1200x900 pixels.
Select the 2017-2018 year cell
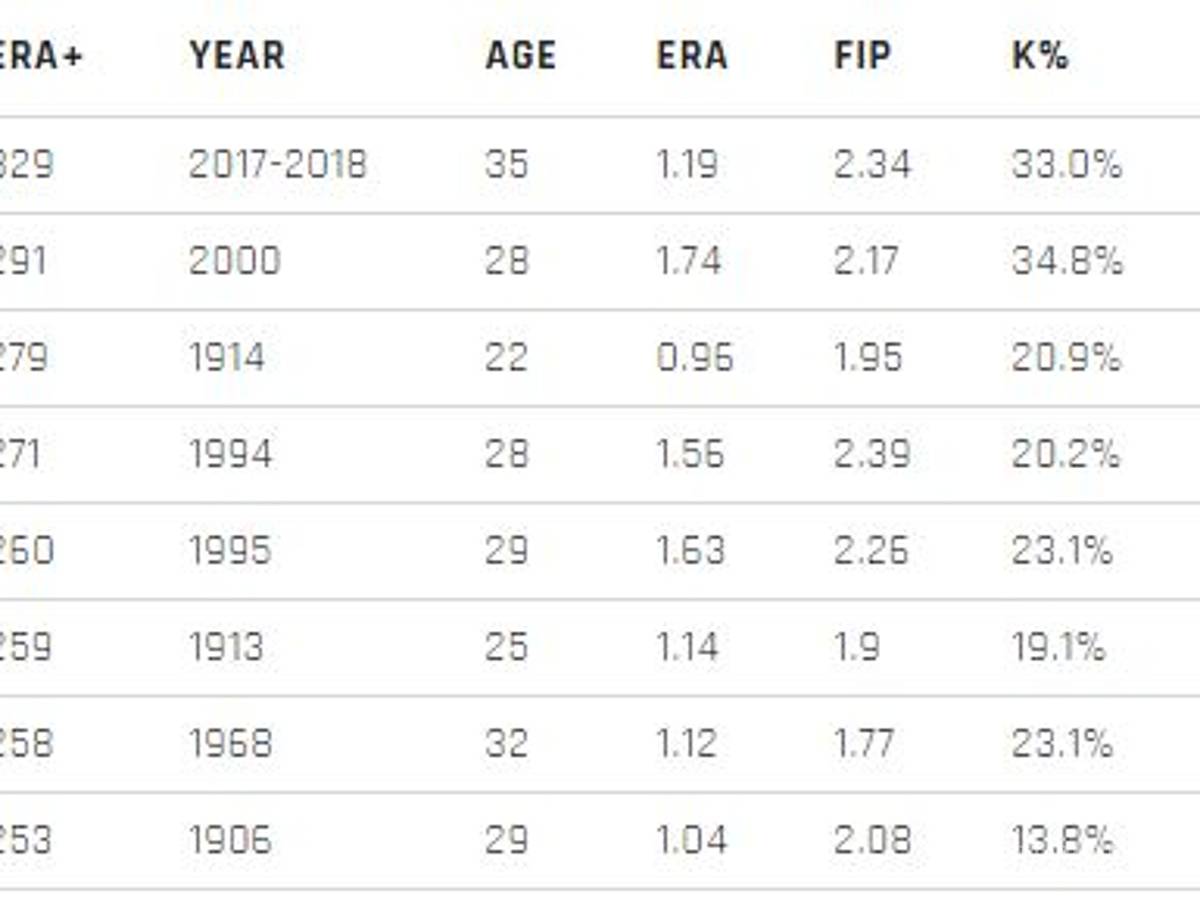click(278, 164)
